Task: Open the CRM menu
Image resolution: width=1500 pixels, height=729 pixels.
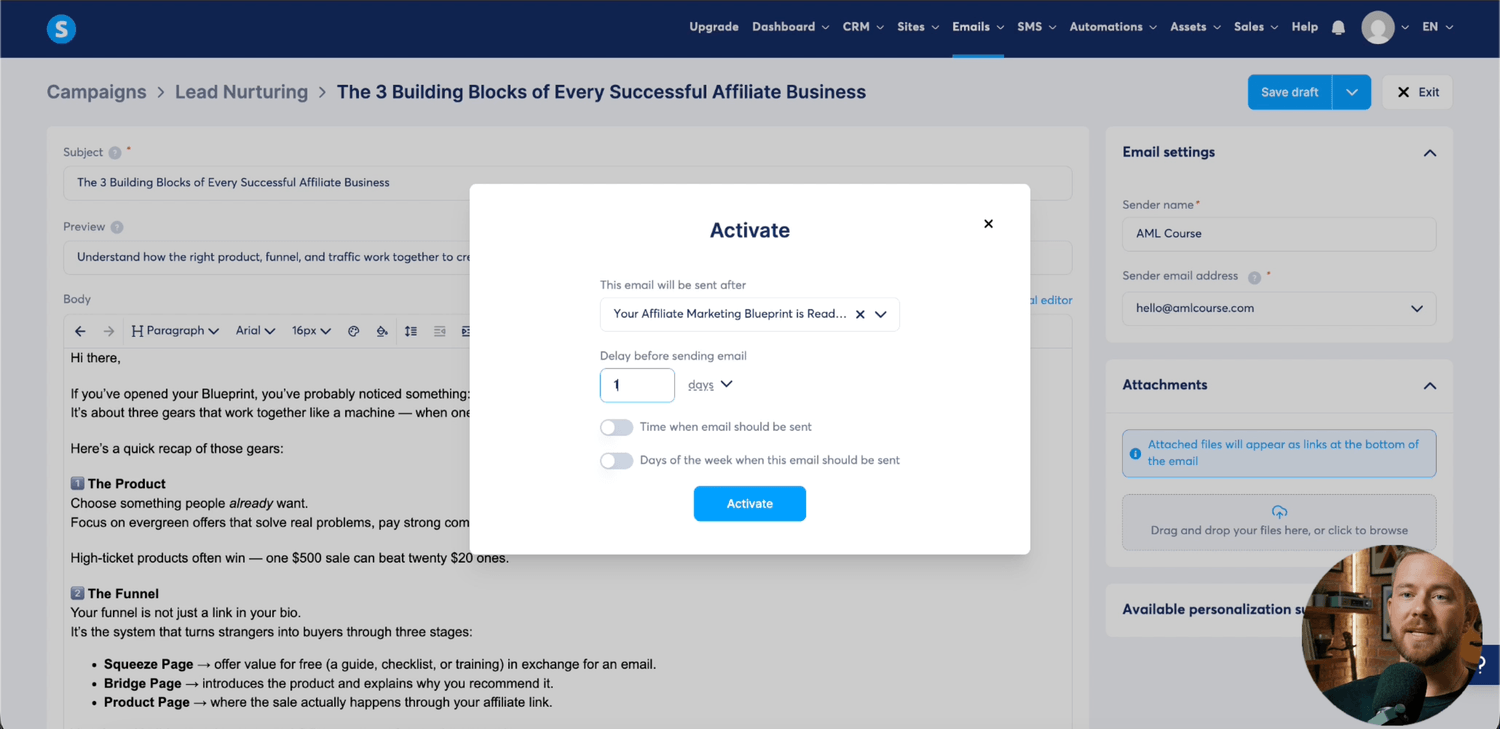Action: tap(862, 27)
